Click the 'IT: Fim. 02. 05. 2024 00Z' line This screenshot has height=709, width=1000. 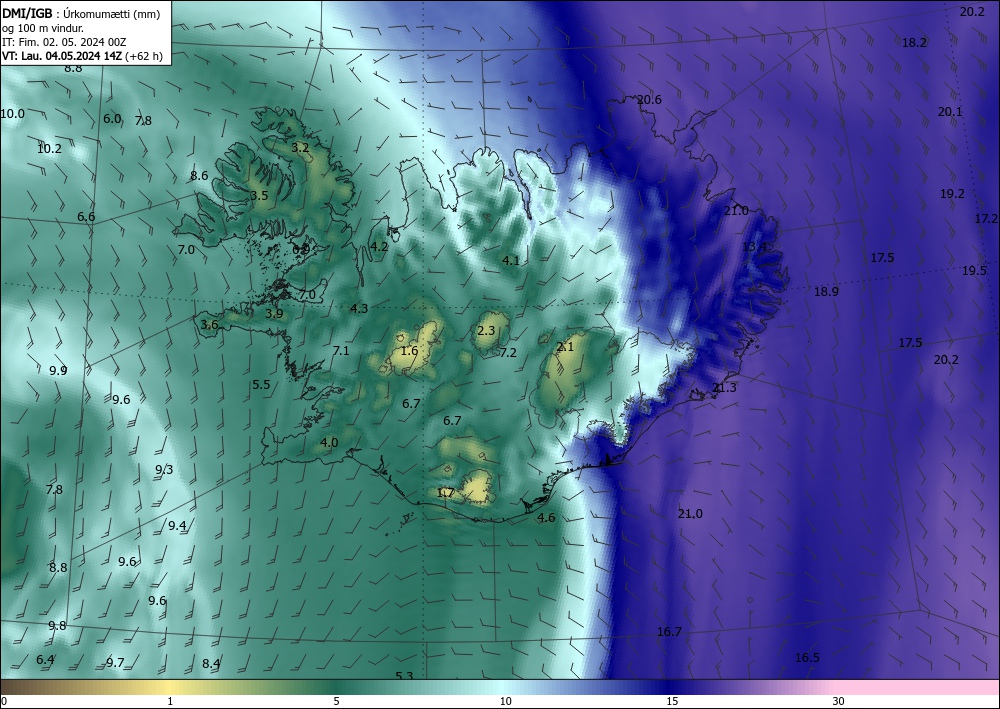click(x=64, y=42)
